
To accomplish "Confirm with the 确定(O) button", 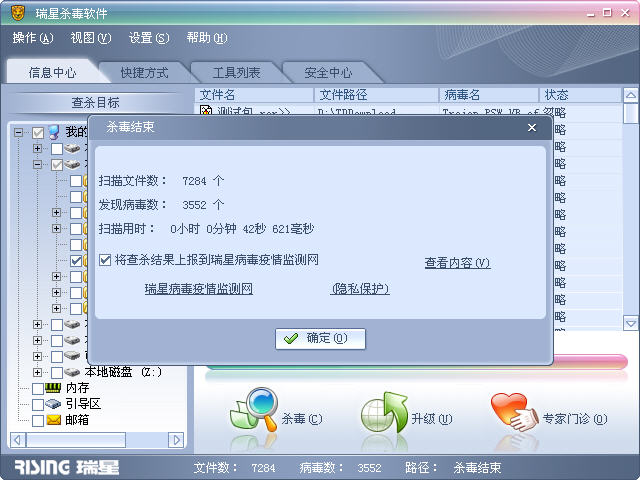I will tap(320, 339).
